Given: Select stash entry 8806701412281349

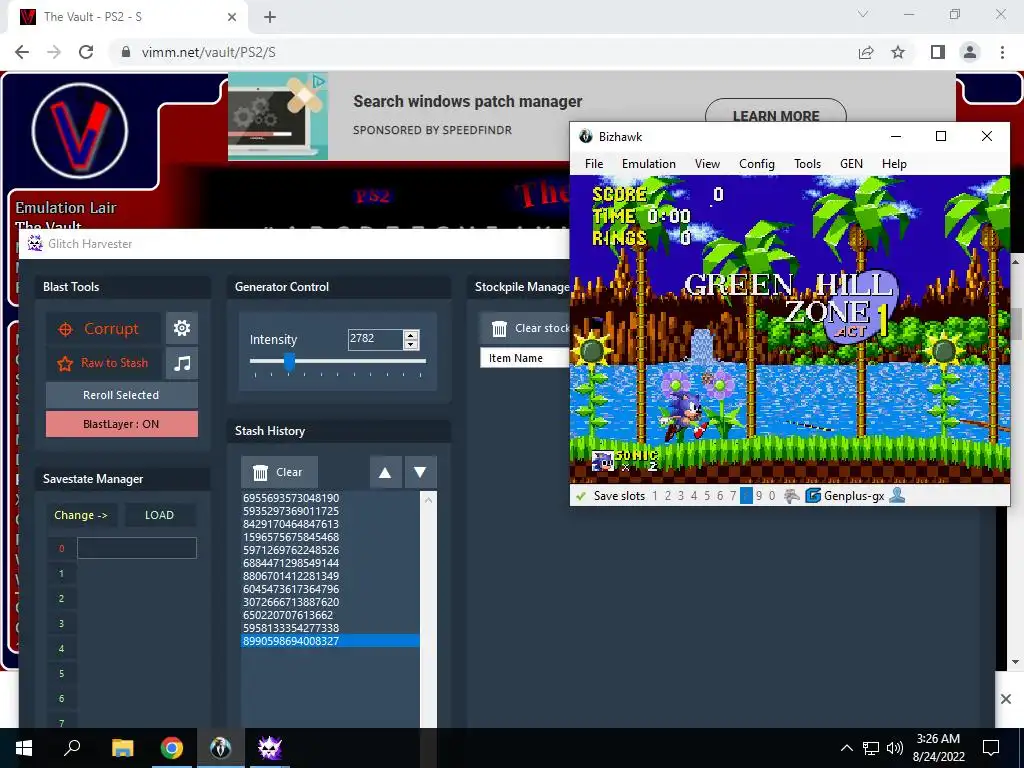Looking at the screenshot, I should coord(330,576).
